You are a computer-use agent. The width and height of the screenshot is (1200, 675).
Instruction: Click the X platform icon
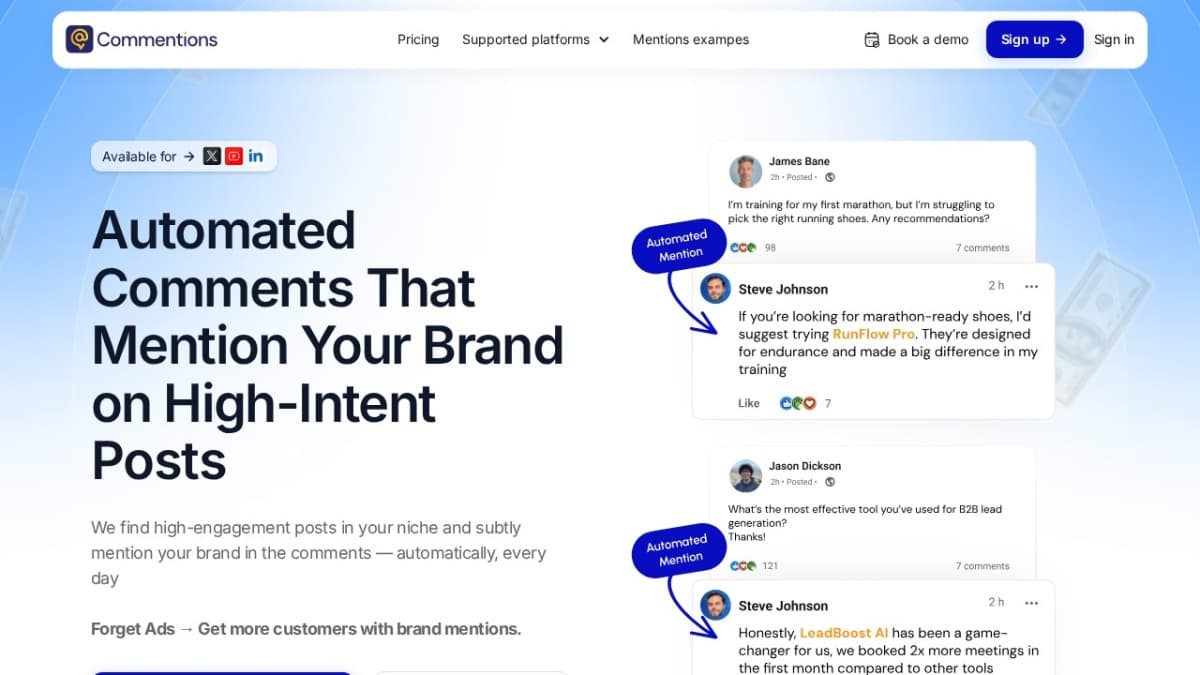coord(212,156)
